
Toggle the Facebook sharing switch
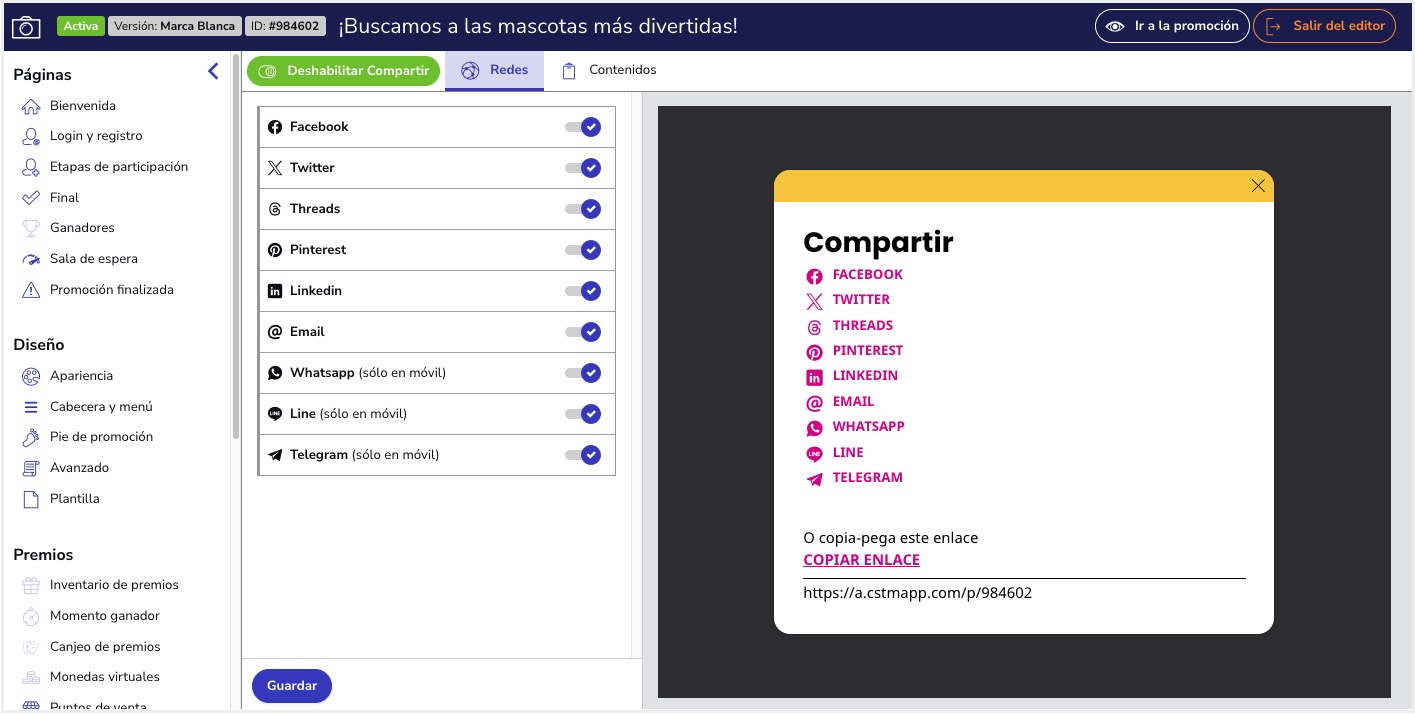click(x=583, y=127)
